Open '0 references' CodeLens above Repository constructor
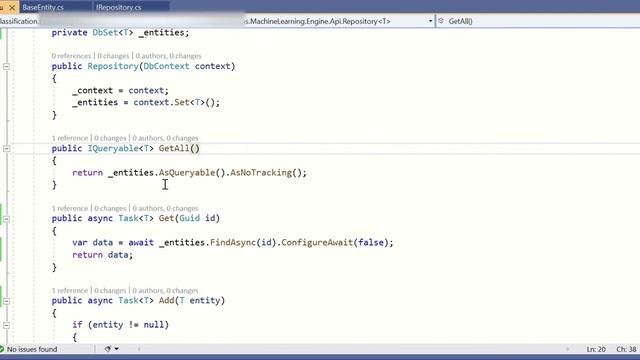The width and height of the screenshot is (640, 360). point(71,56)
